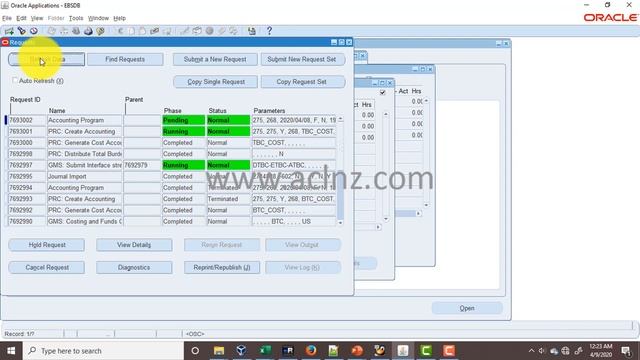Click the up arrow of the requests list scrollbar
The width and height of the screenshot is (640, 360).
tap(340, 120)
